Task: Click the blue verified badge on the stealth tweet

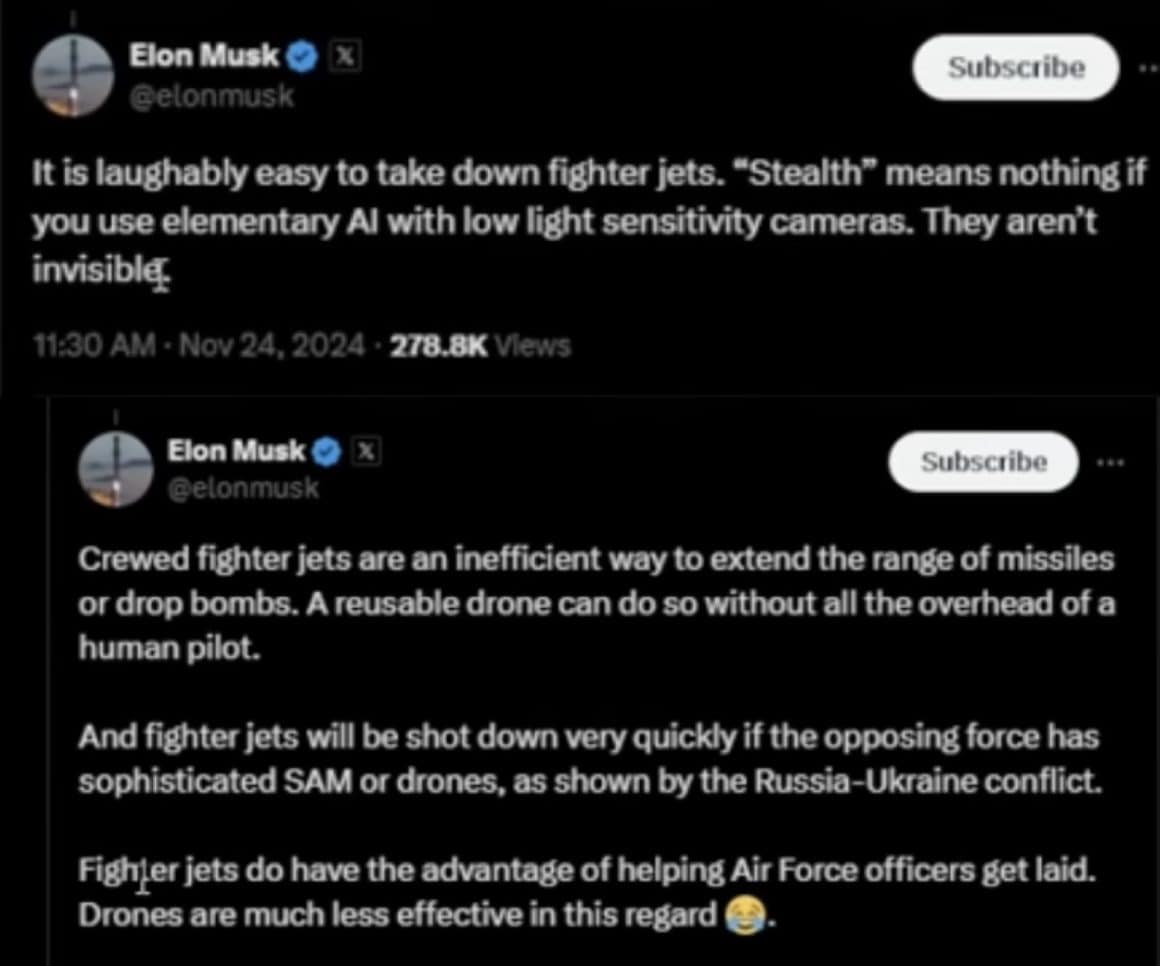Action: 300,58
